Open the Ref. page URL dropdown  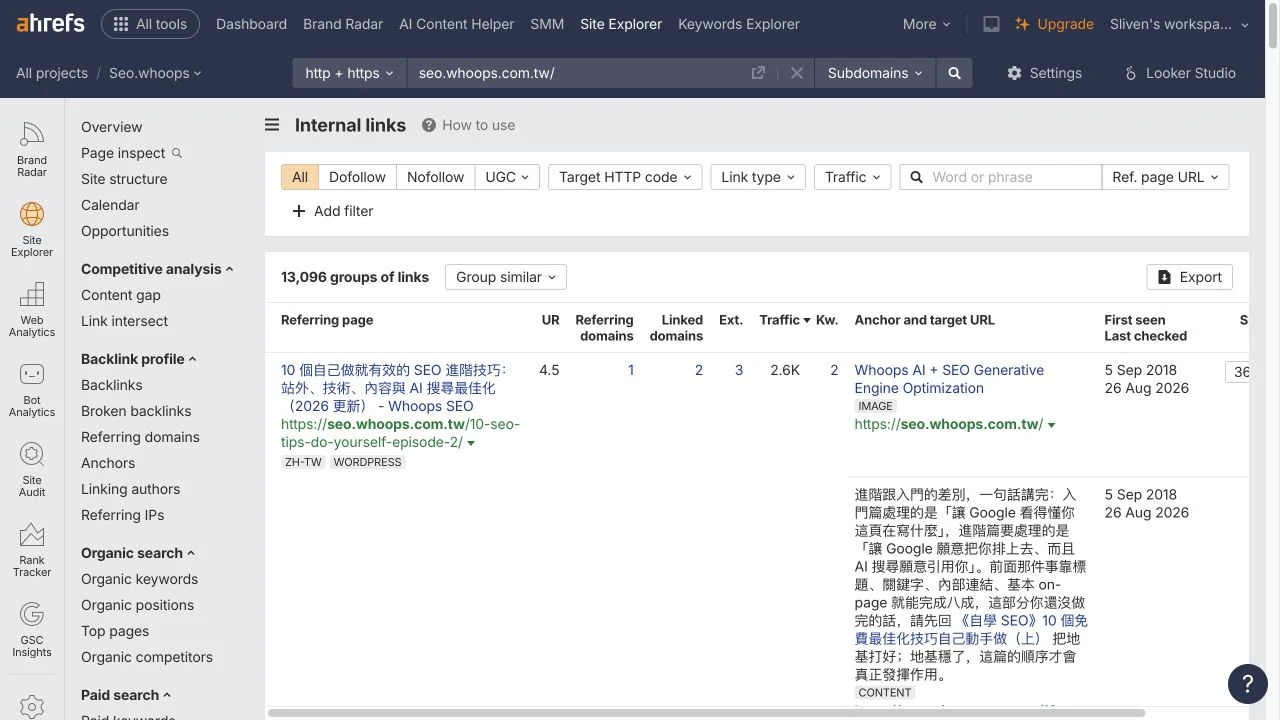[x=1165, y=177]
